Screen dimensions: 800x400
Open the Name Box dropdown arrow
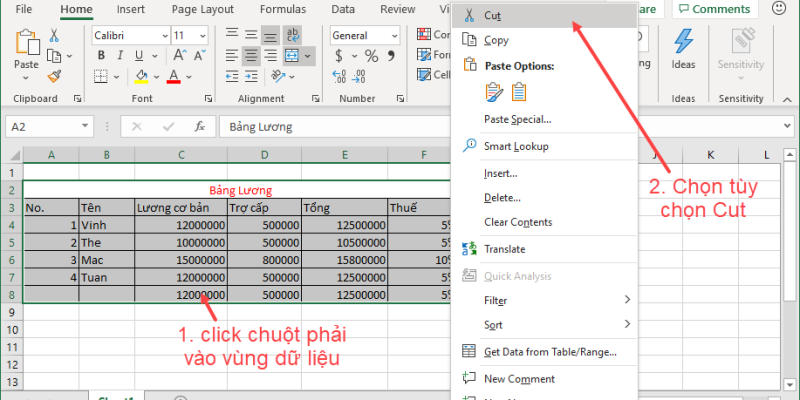pos(107,127)
